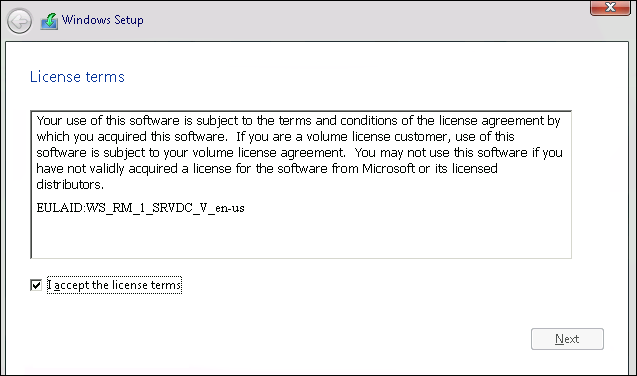Click the 'I accept the license terms' label
The width and height of the screenshot is (637, 376).
[114, 285]
